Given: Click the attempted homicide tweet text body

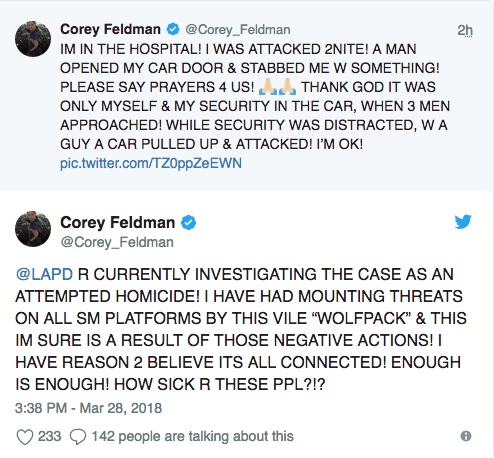Looking at the screenshot, I should click(x=241, y=329).
